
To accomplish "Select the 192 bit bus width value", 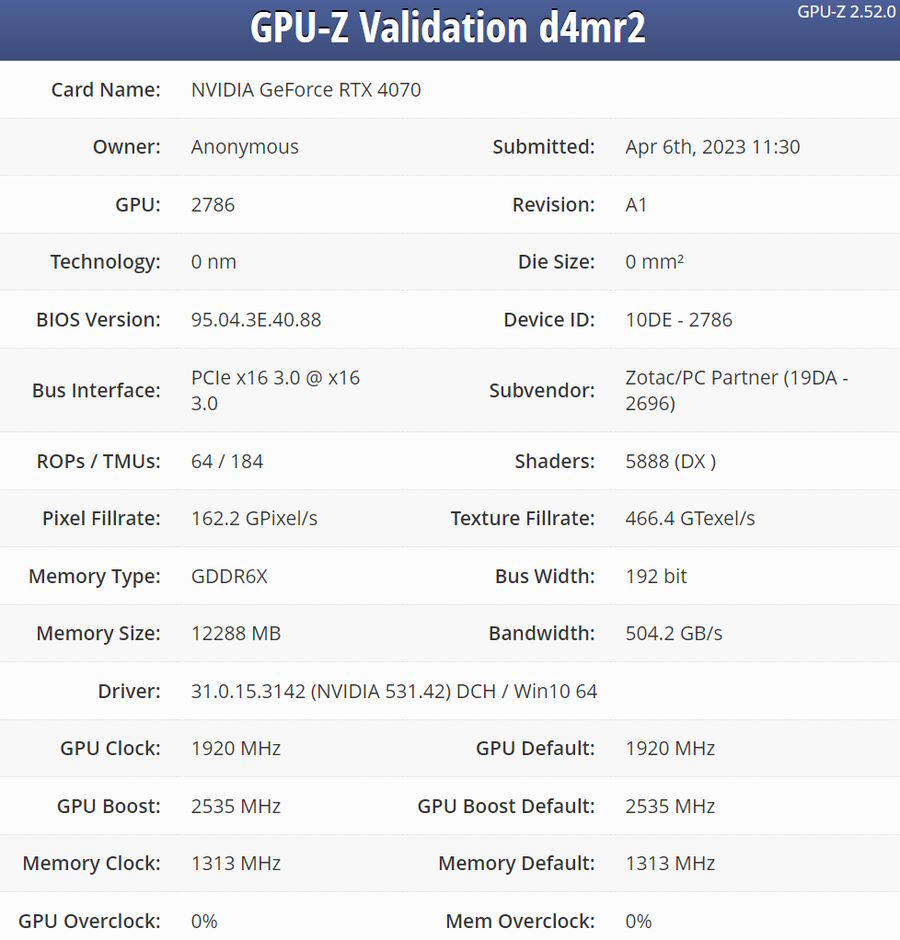I will (656, 577).
